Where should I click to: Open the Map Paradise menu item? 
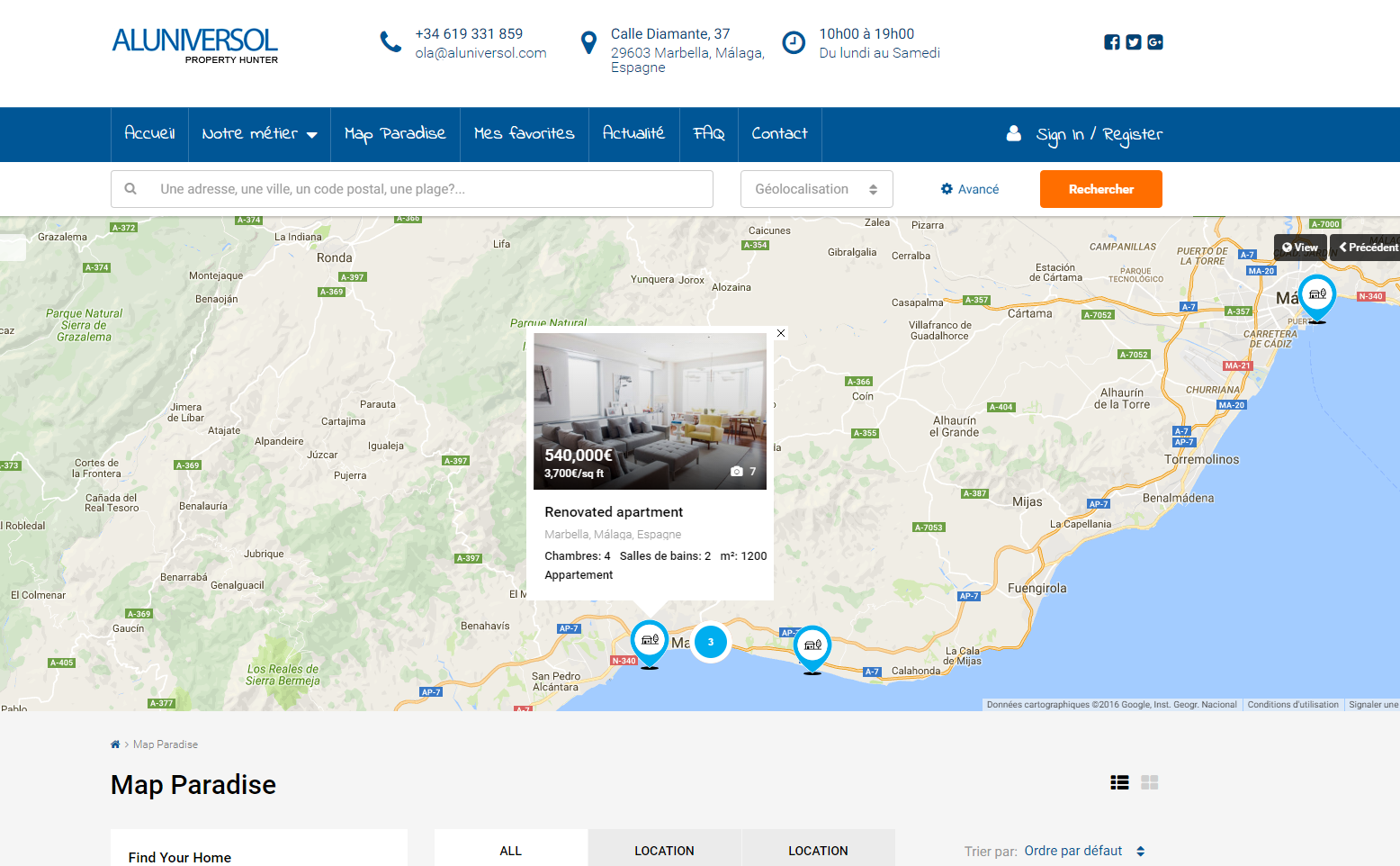395,133
